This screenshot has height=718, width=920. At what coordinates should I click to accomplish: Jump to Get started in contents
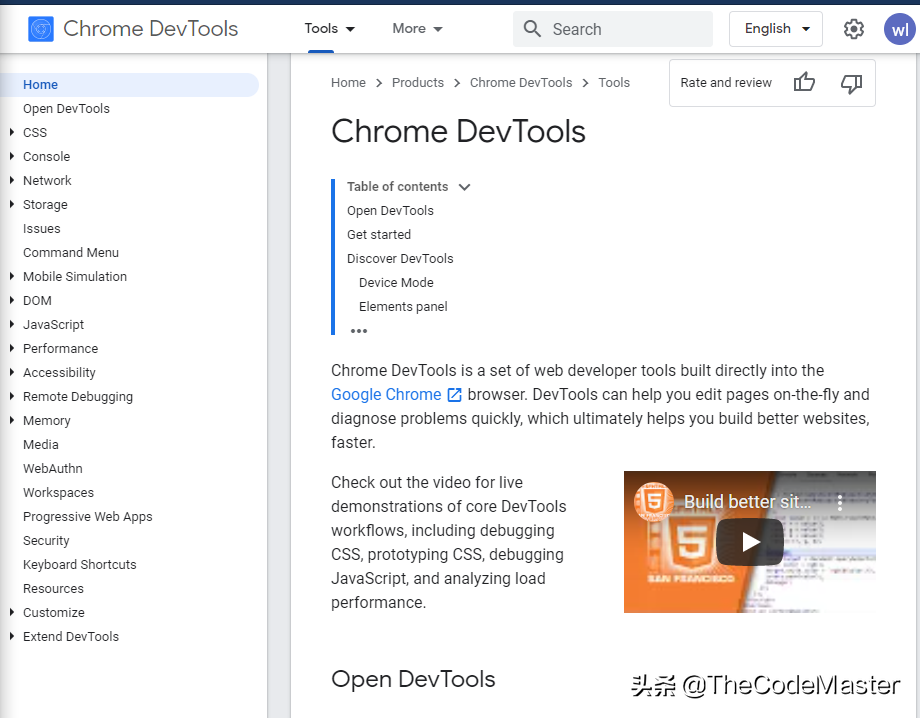tap(379, 235)
